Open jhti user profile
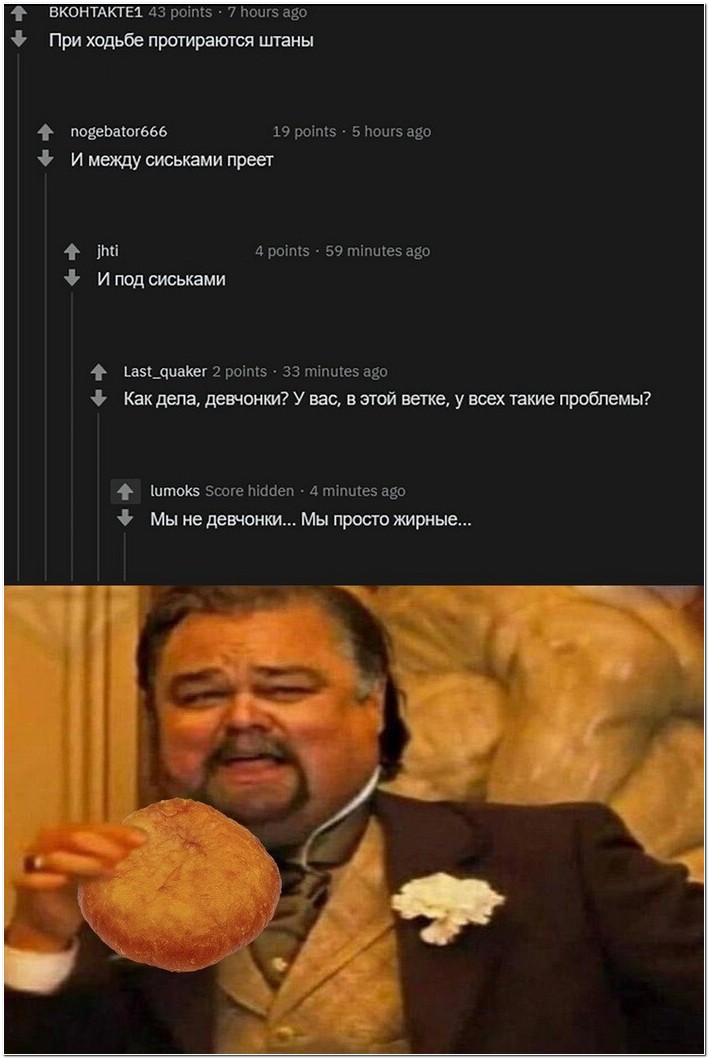The image size is (709, 1059). point(107,251)
